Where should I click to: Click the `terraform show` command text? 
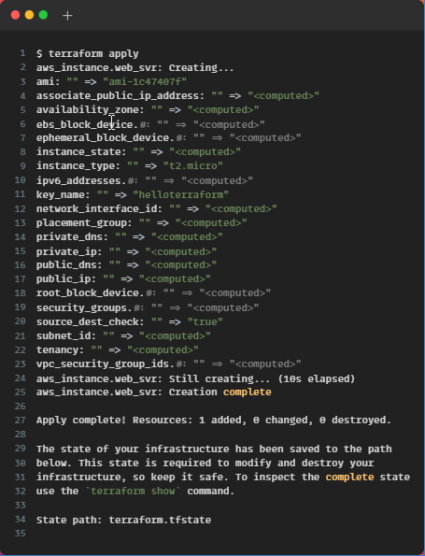pos(133,491)
